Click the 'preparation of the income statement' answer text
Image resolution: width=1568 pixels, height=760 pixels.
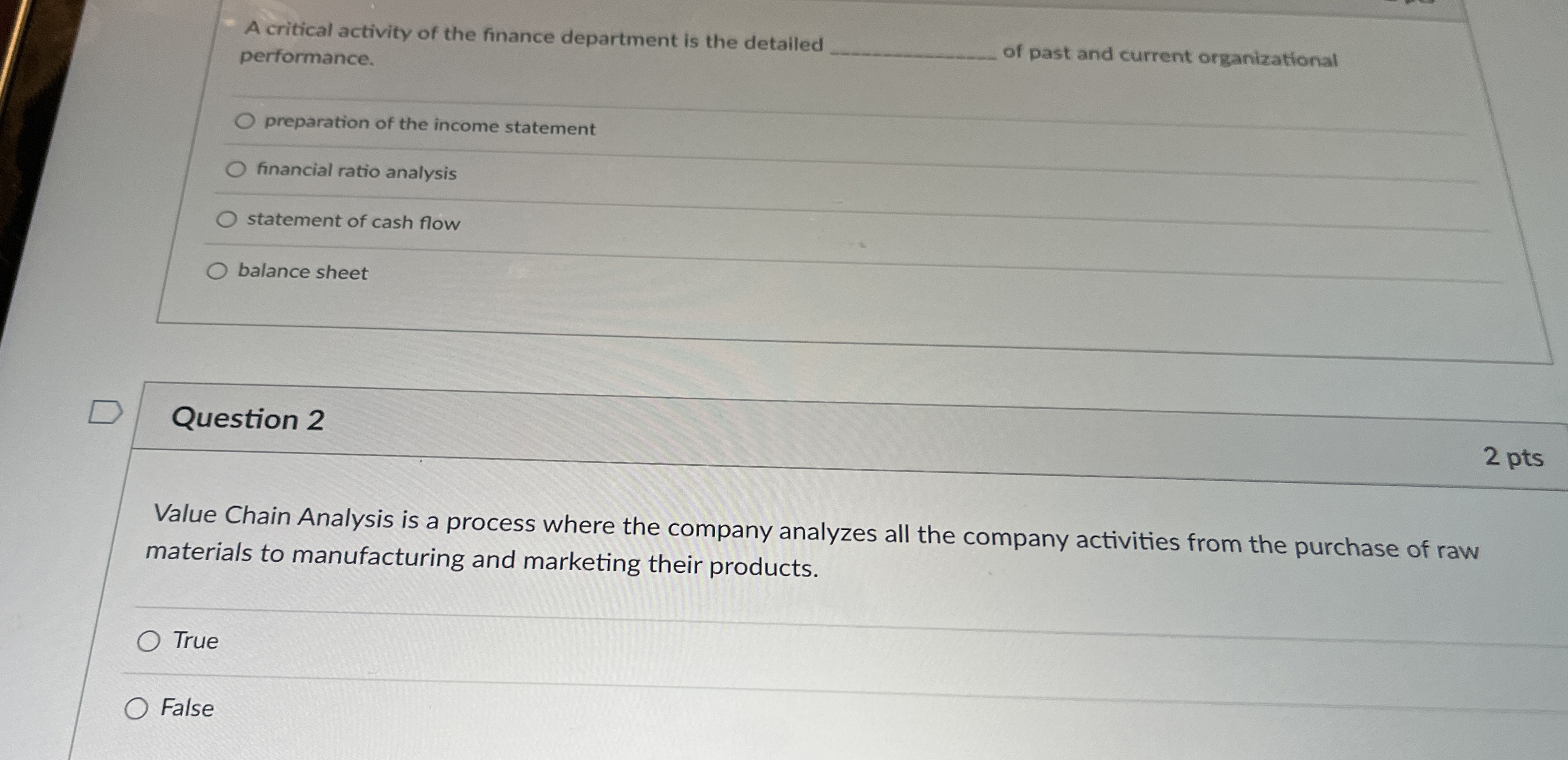tap(429, 125)
